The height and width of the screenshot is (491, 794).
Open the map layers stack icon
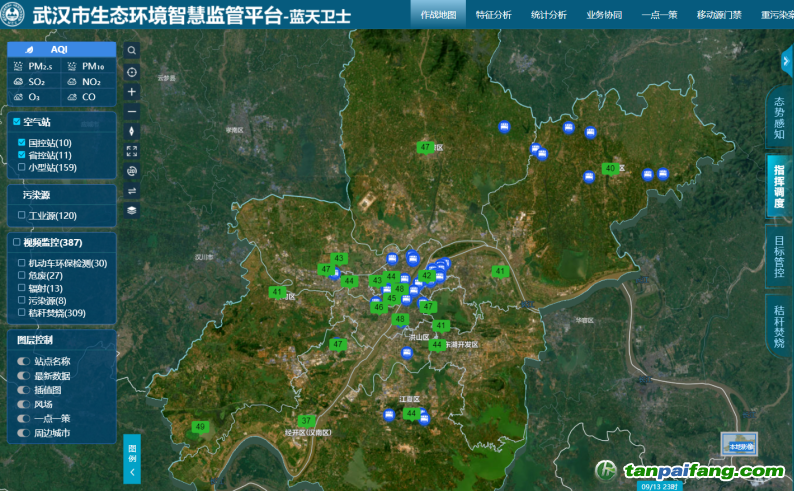tap(132, 211)
